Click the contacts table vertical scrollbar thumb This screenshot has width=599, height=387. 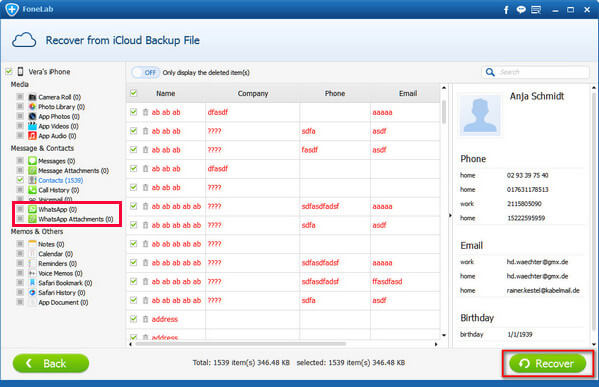(444, 112)
